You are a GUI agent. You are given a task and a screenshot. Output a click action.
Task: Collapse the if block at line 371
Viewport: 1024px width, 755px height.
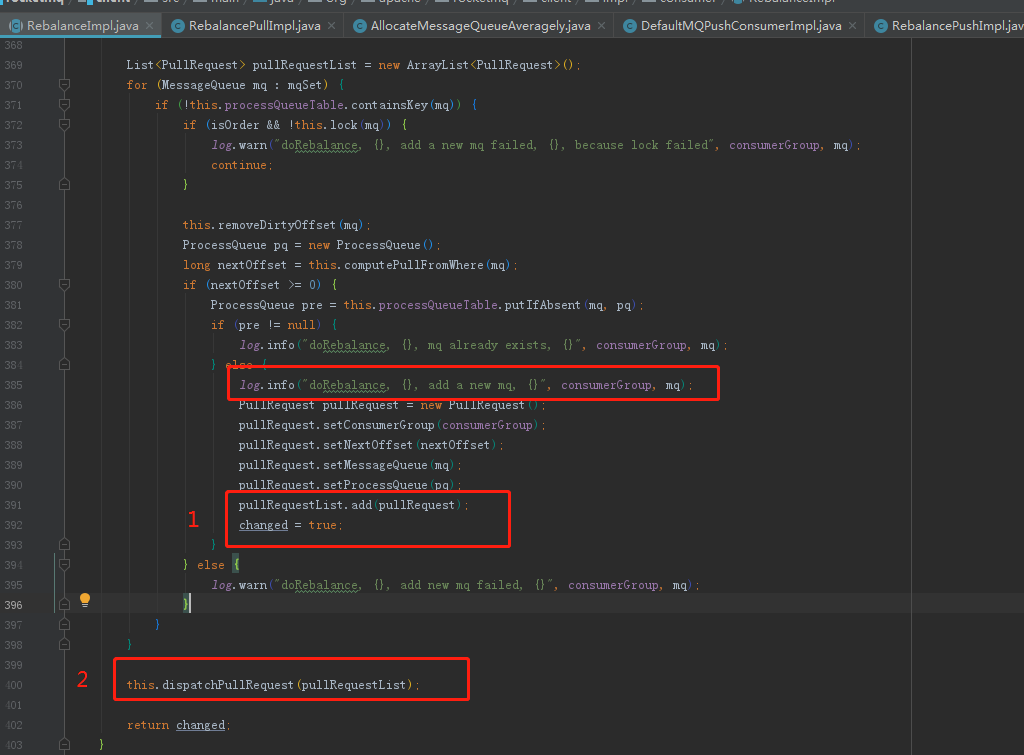[64, 104]
